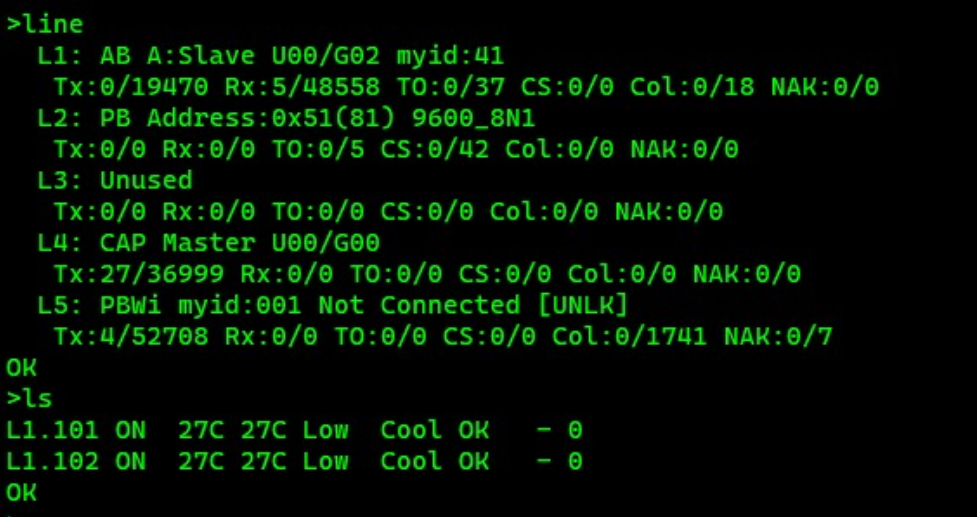
Task: Click the 'L1.101 ON' unit row
Action: point(294,430)
